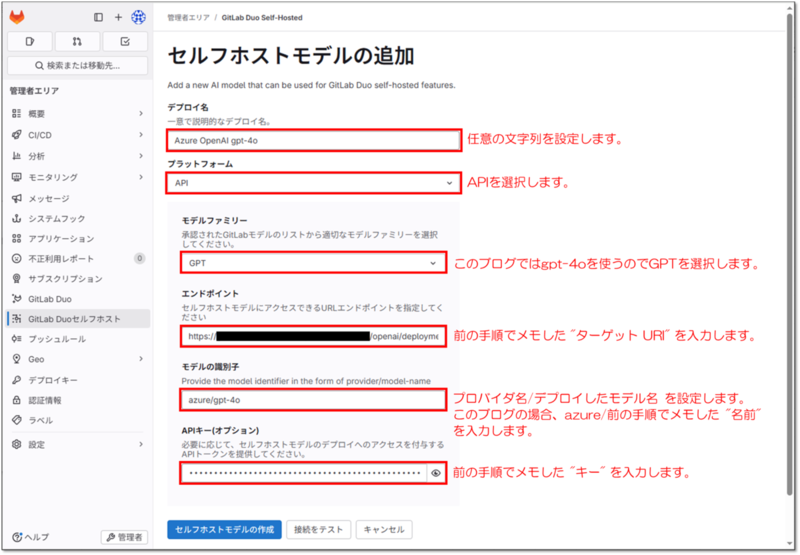Open the モデルファミリー GPT dropdown
Viewport: 800px width, 555px height.
pos(313,263)
